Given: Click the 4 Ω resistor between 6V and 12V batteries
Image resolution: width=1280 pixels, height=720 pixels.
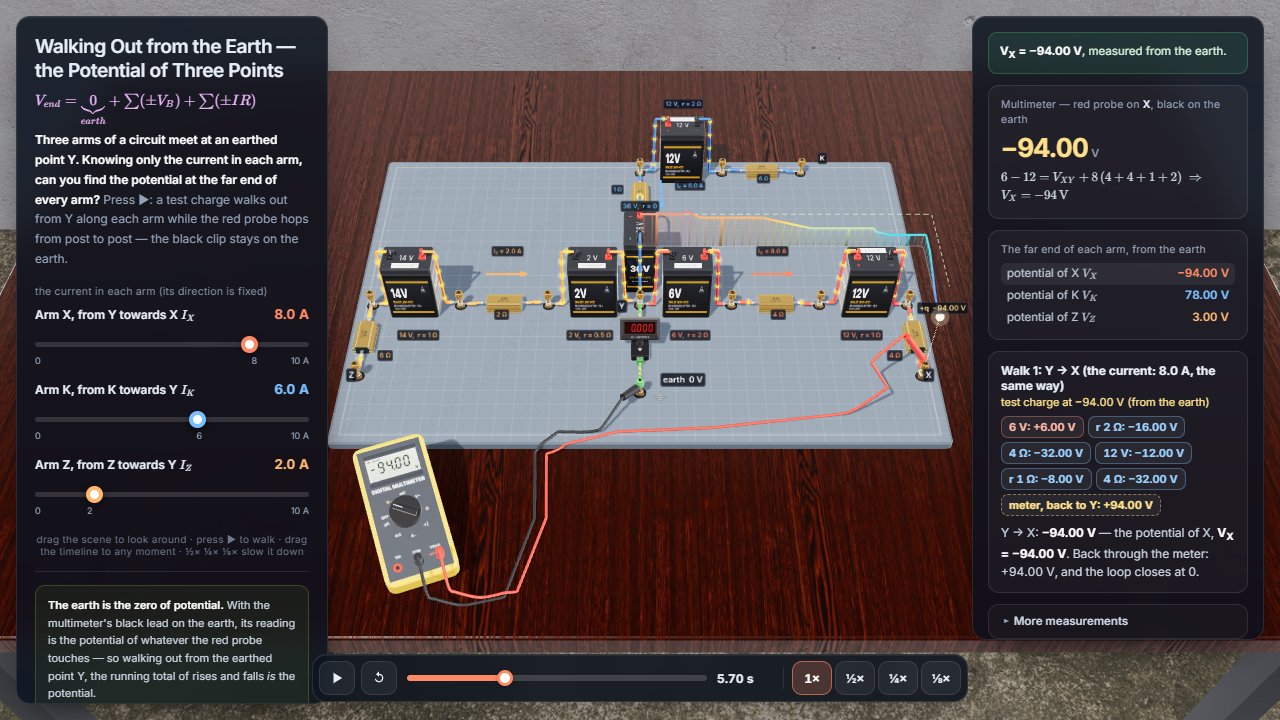Looking at the screenshot, I should pyautogui.click(x=777, y=301).
